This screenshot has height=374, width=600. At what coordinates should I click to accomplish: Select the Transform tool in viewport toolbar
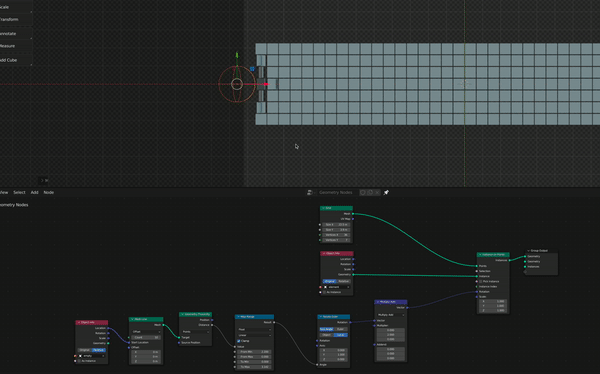point(15,20)
